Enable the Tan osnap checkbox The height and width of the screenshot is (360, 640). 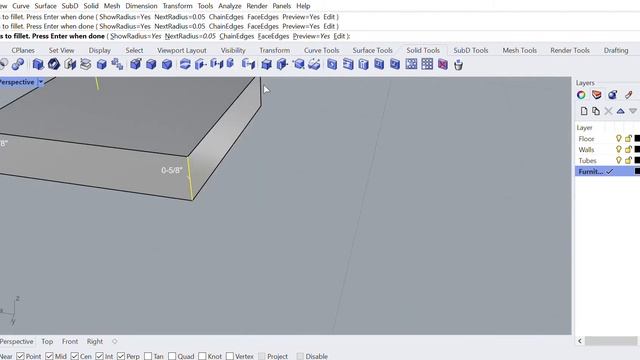pos(148,356)
